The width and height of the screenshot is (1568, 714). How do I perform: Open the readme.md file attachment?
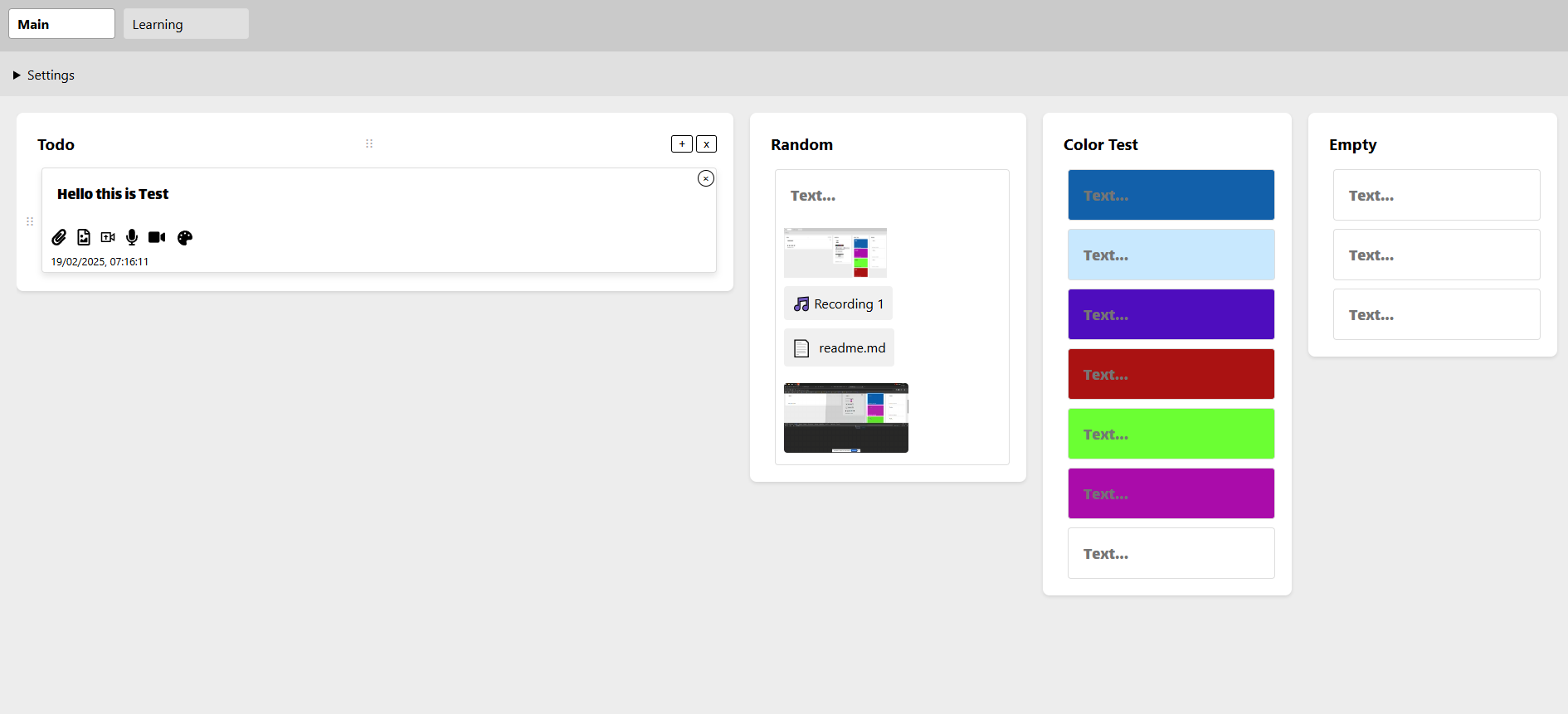click(x=839, y=348)
